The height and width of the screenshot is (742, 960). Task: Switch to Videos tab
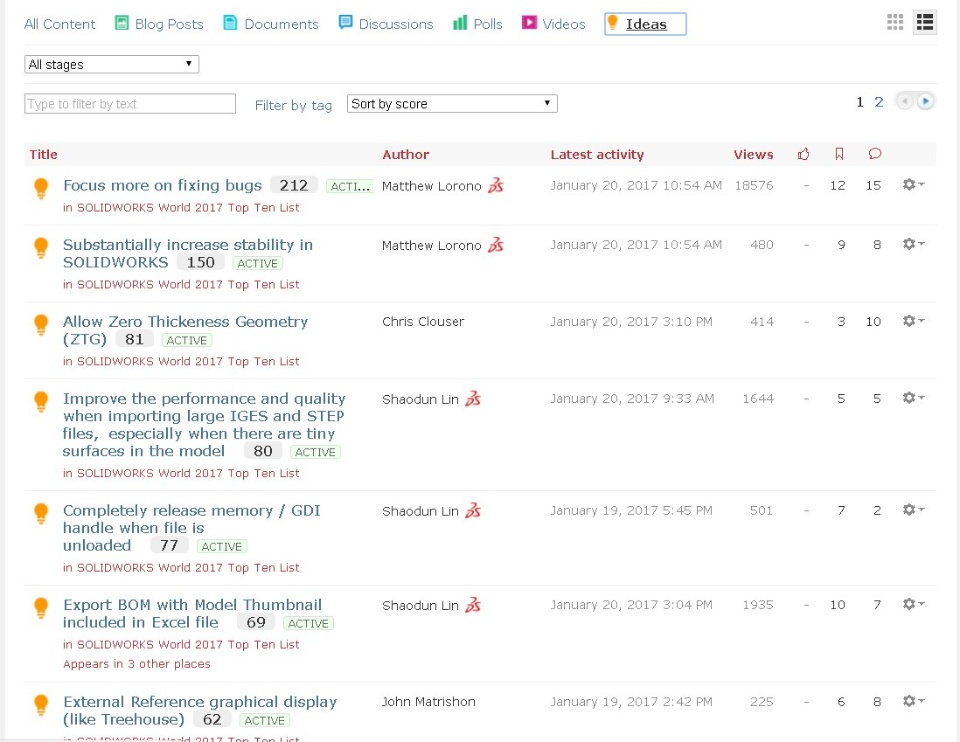[x=553, y=24]
